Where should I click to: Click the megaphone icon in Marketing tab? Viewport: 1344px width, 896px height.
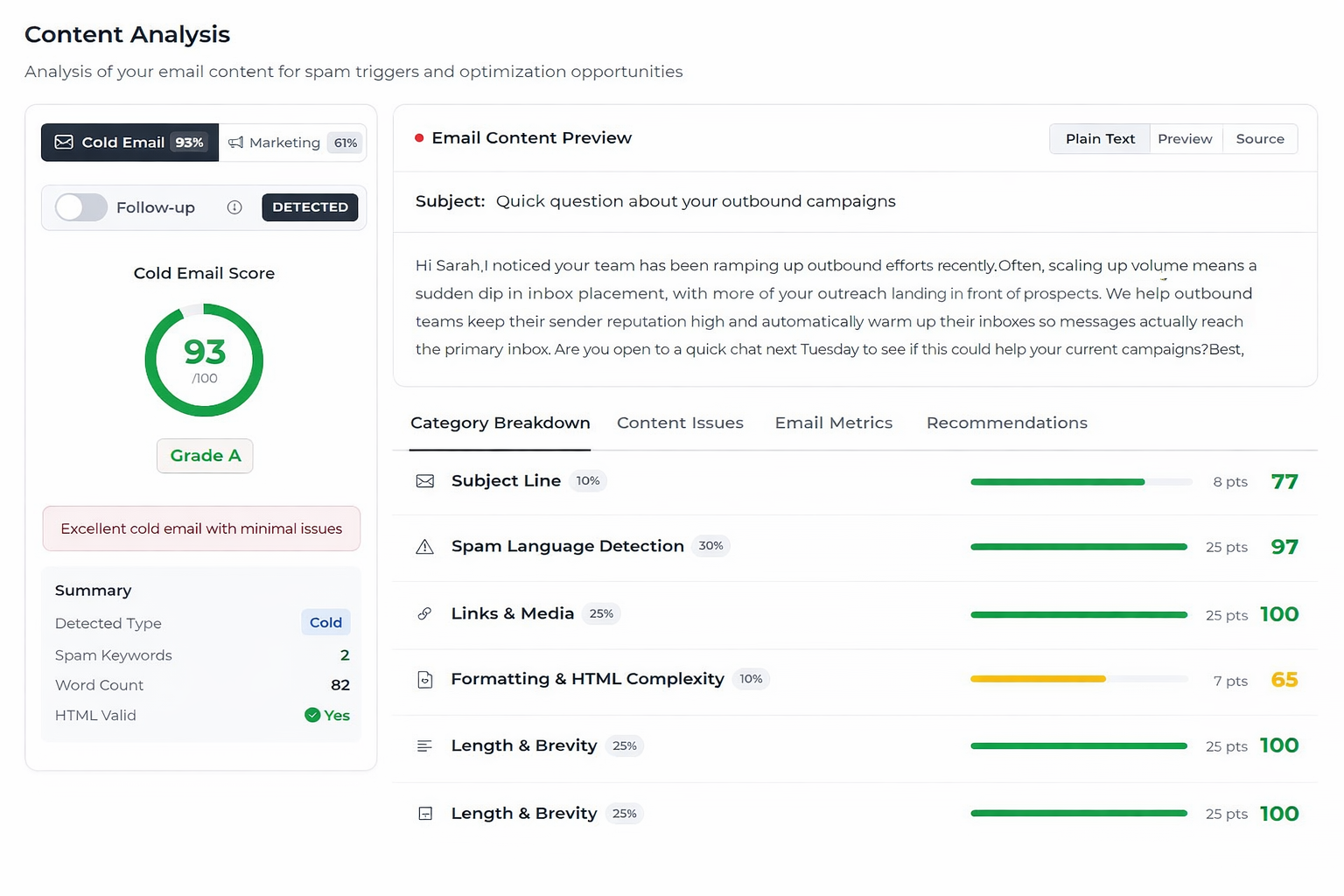pos(236,143)
